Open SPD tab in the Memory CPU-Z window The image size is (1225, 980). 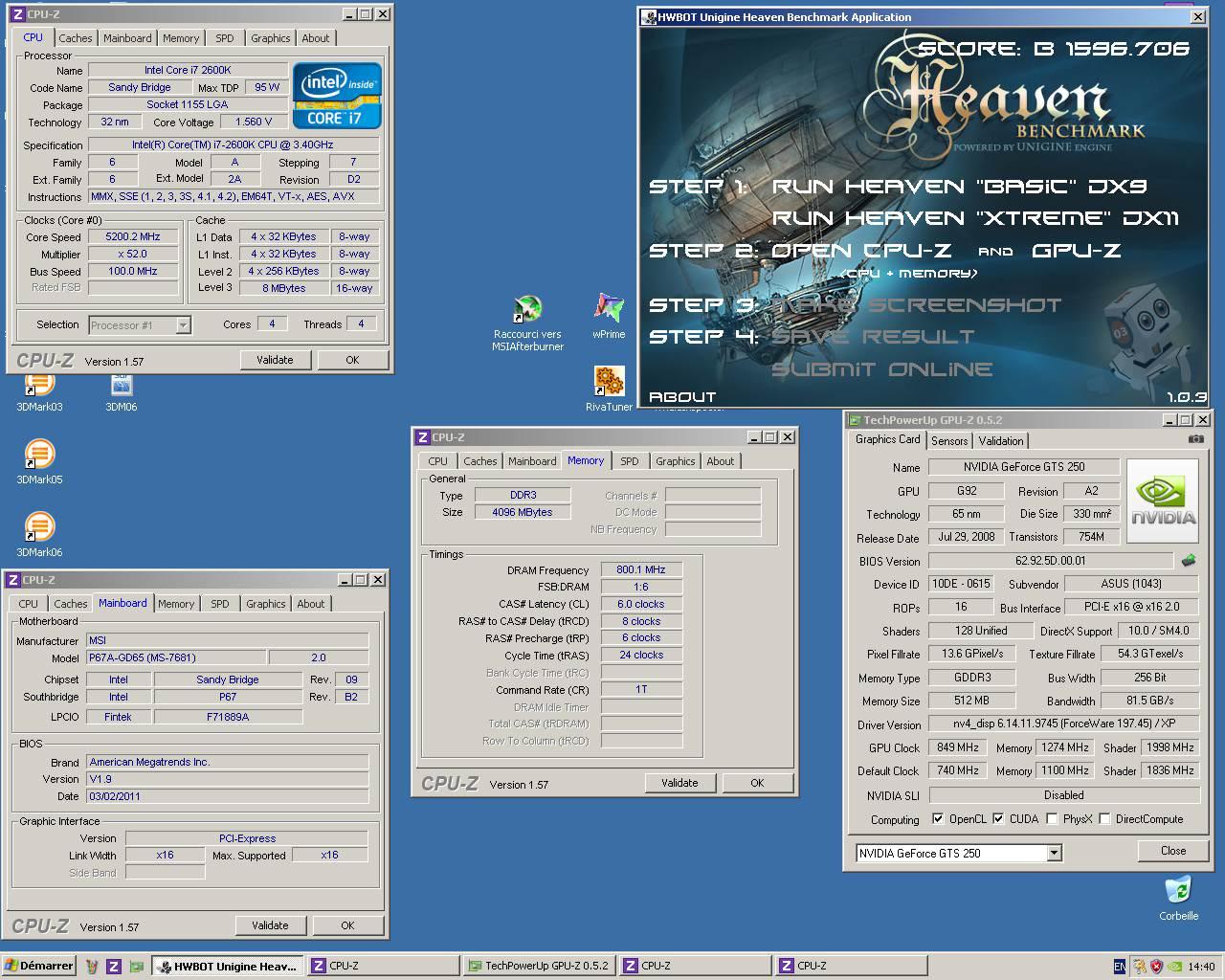tap(629, 461)
